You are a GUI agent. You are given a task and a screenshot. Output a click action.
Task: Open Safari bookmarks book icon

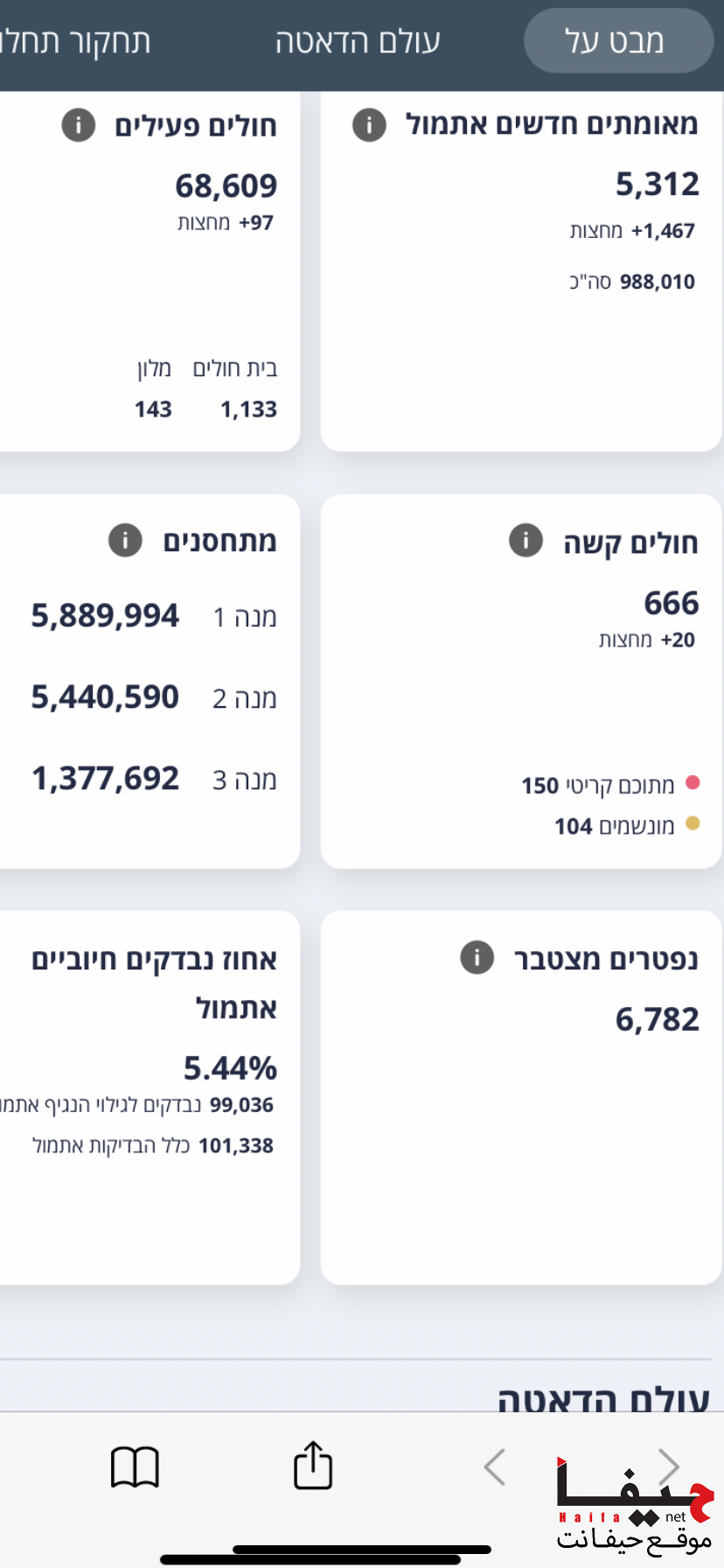pyautogui.click(x=135, y=1466)
